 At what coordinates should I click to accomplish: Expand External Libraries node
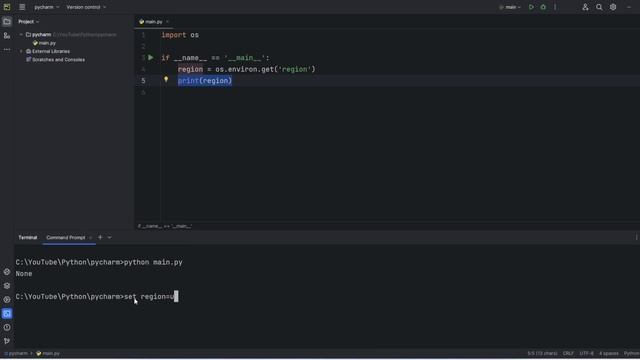point(21,51)
